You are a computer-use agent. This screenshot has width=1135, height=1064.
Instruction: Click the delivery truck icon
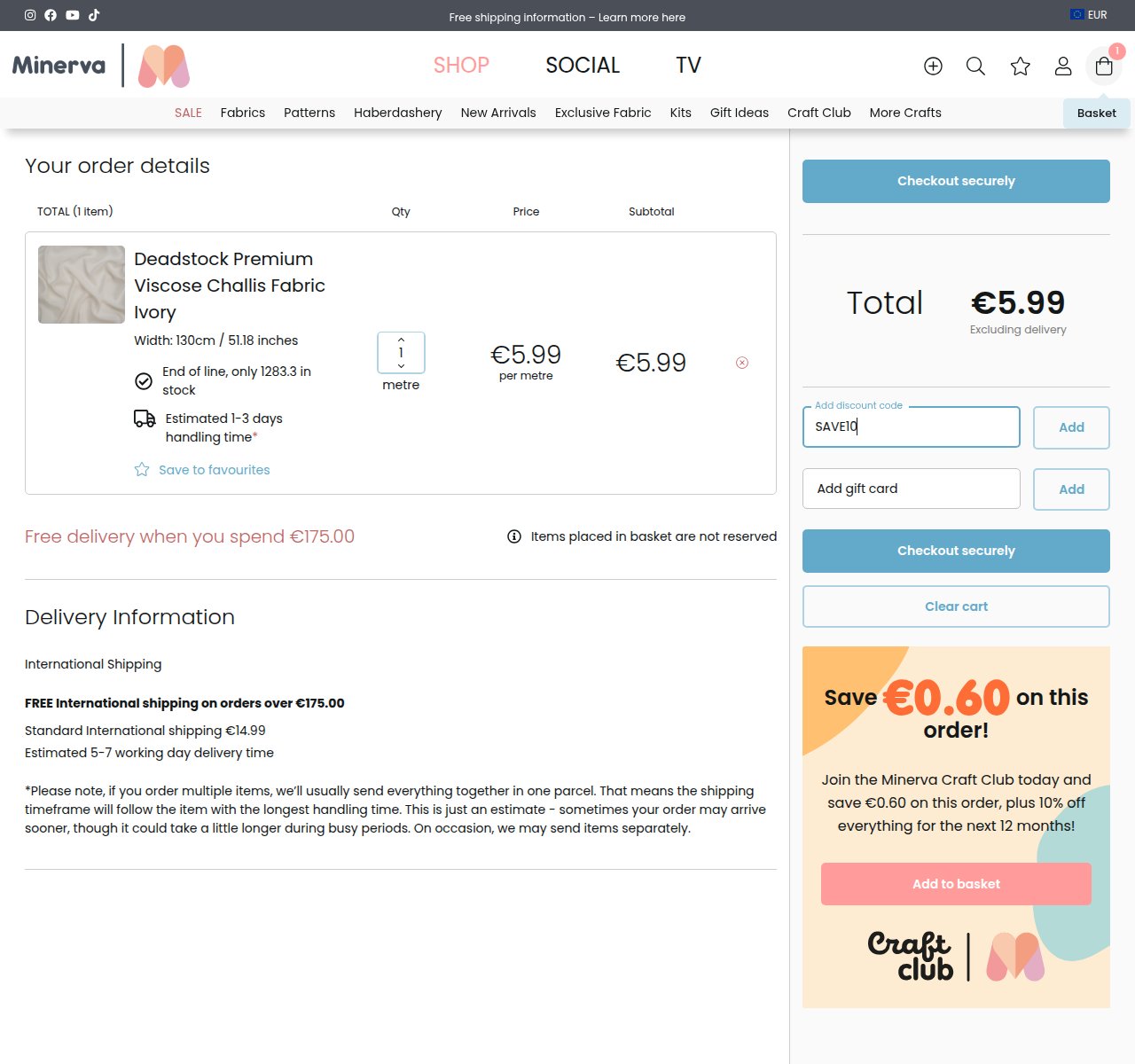[x=145, y=419]
